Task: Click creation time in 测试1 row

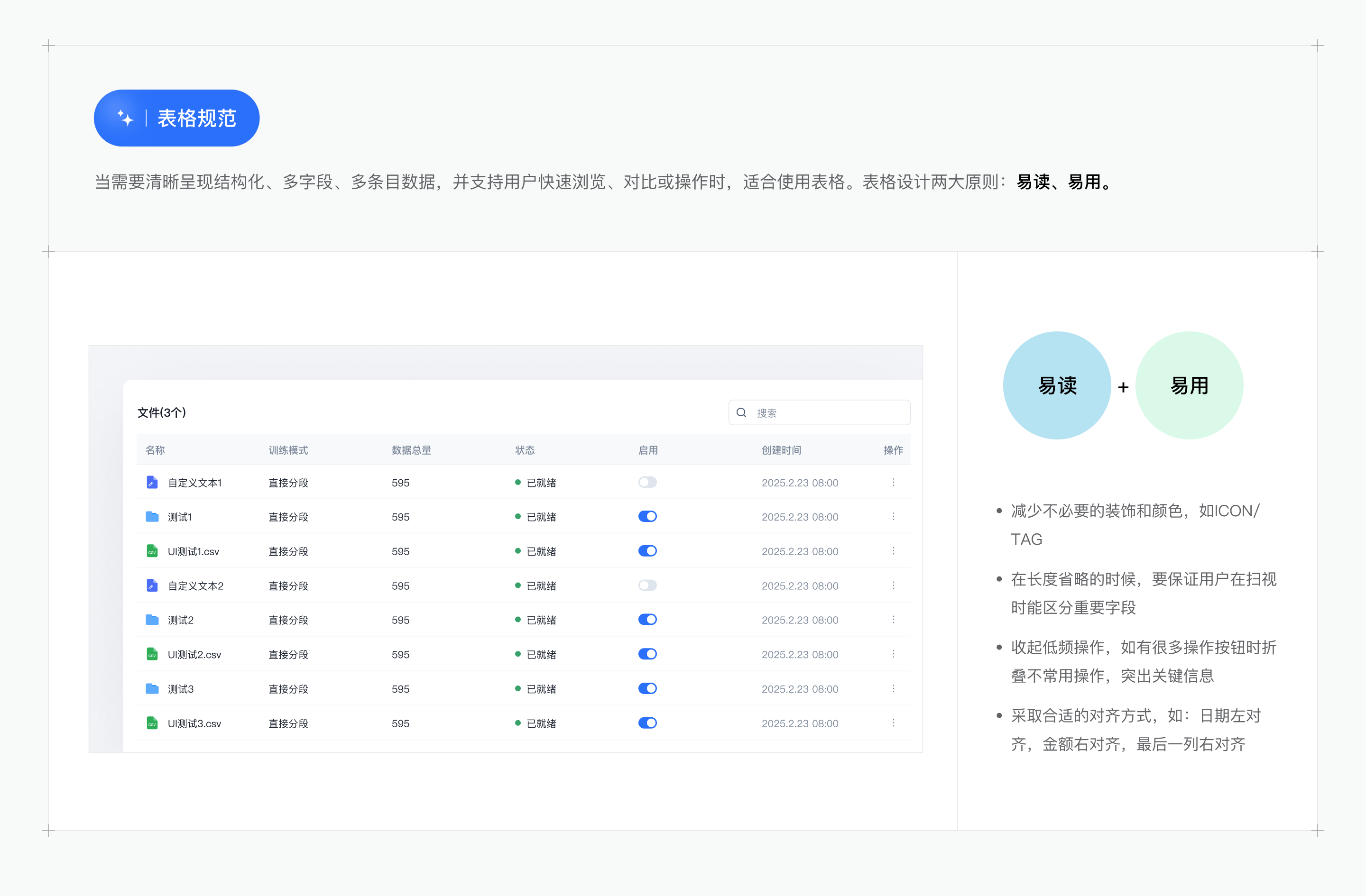Action: [x=800, y=517]
